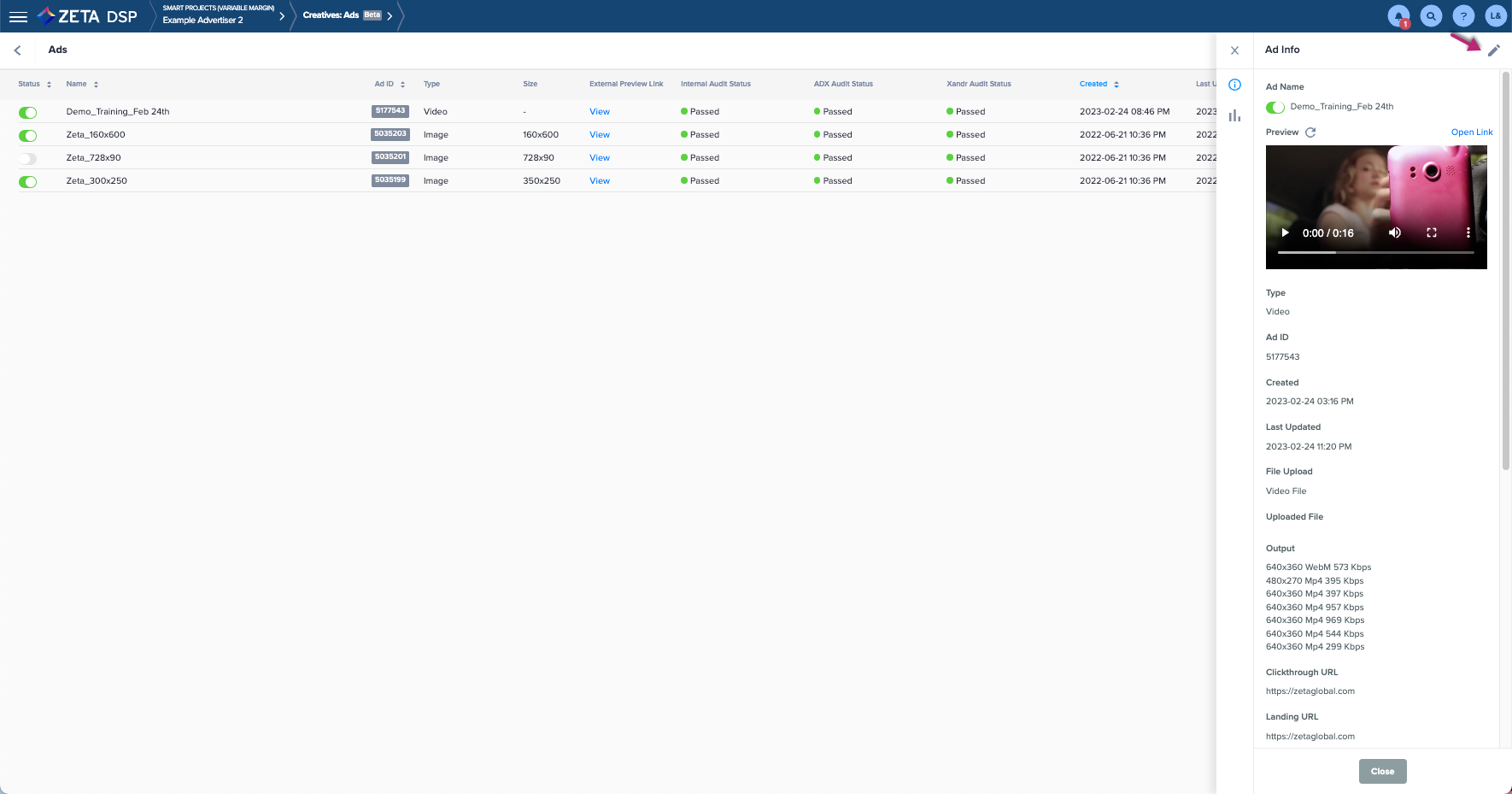Screen dimensions: 1512x794
Task: Expand the Example Advertiser 2 breadcrumb chevron
Action: 282,16
